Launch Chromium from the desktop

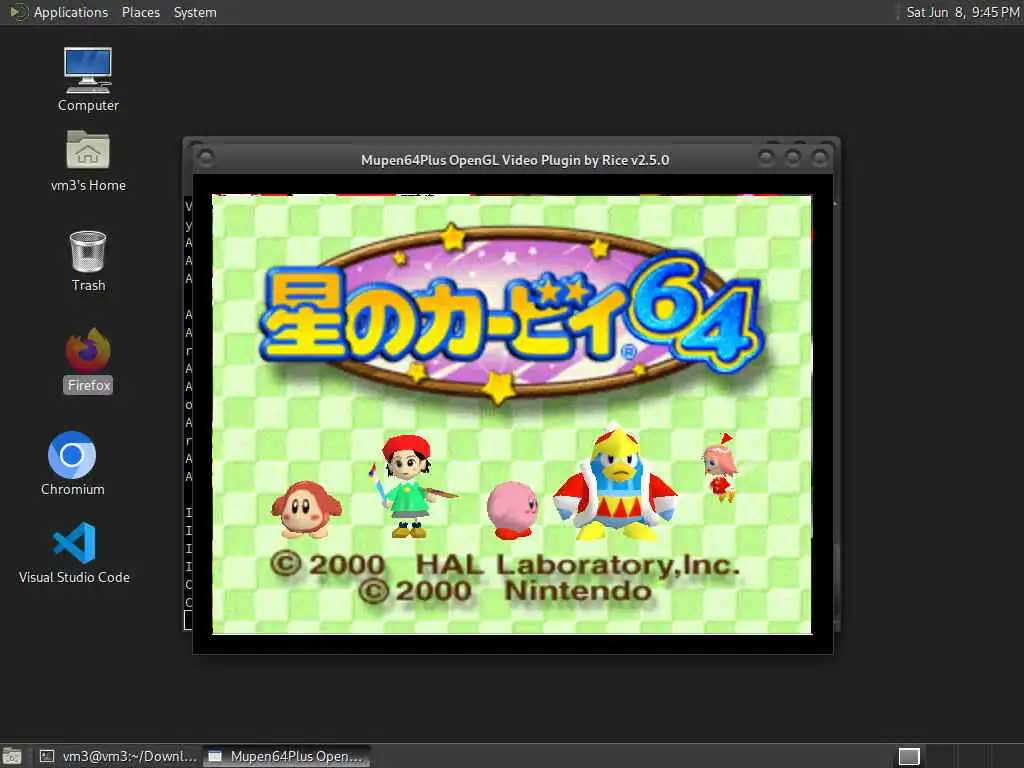coord(72,464)
